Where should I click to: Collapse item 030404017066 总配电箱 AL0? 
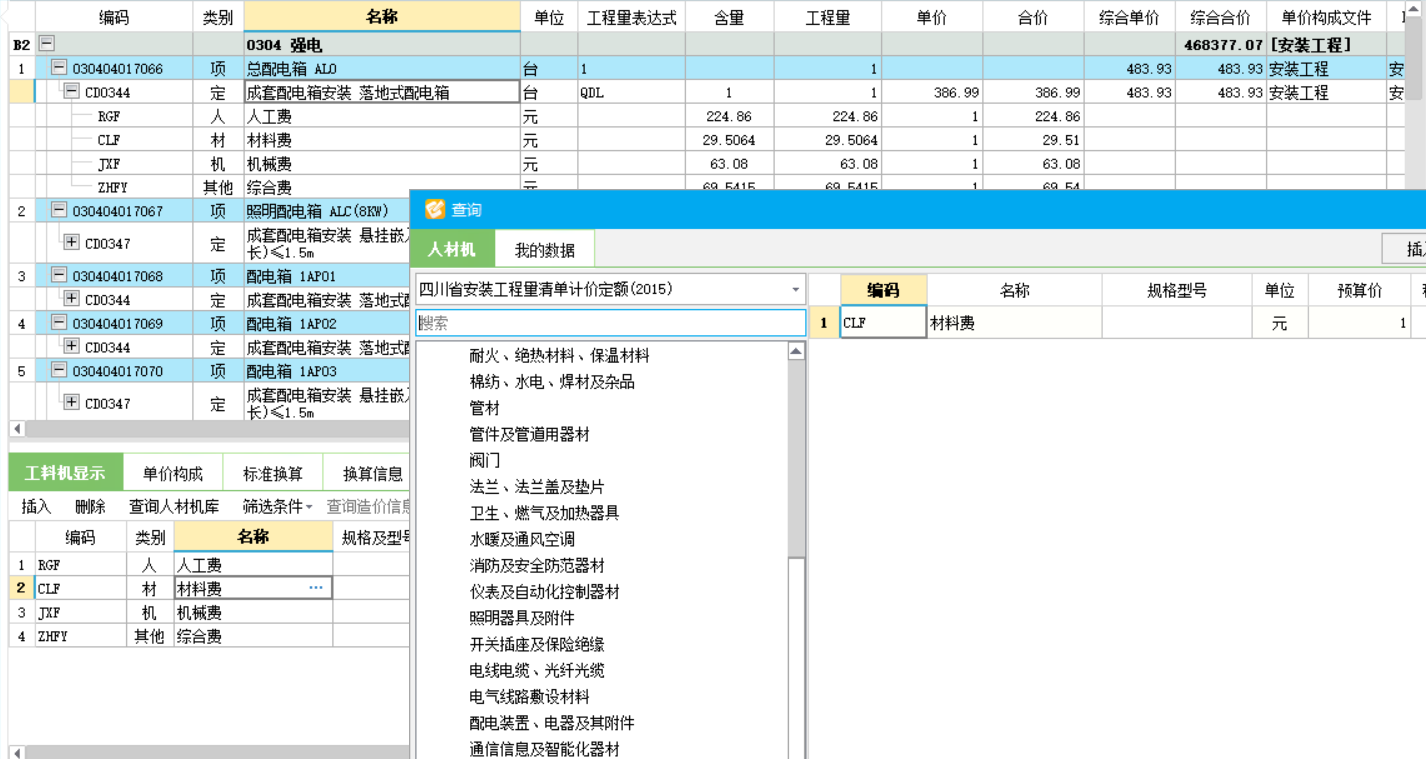click(59, 68)
